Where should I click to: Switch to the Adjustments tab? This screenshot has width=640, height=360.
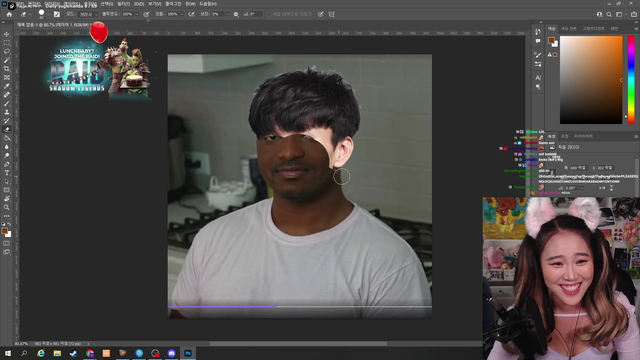pyautogui.click(x=565, y=136)
